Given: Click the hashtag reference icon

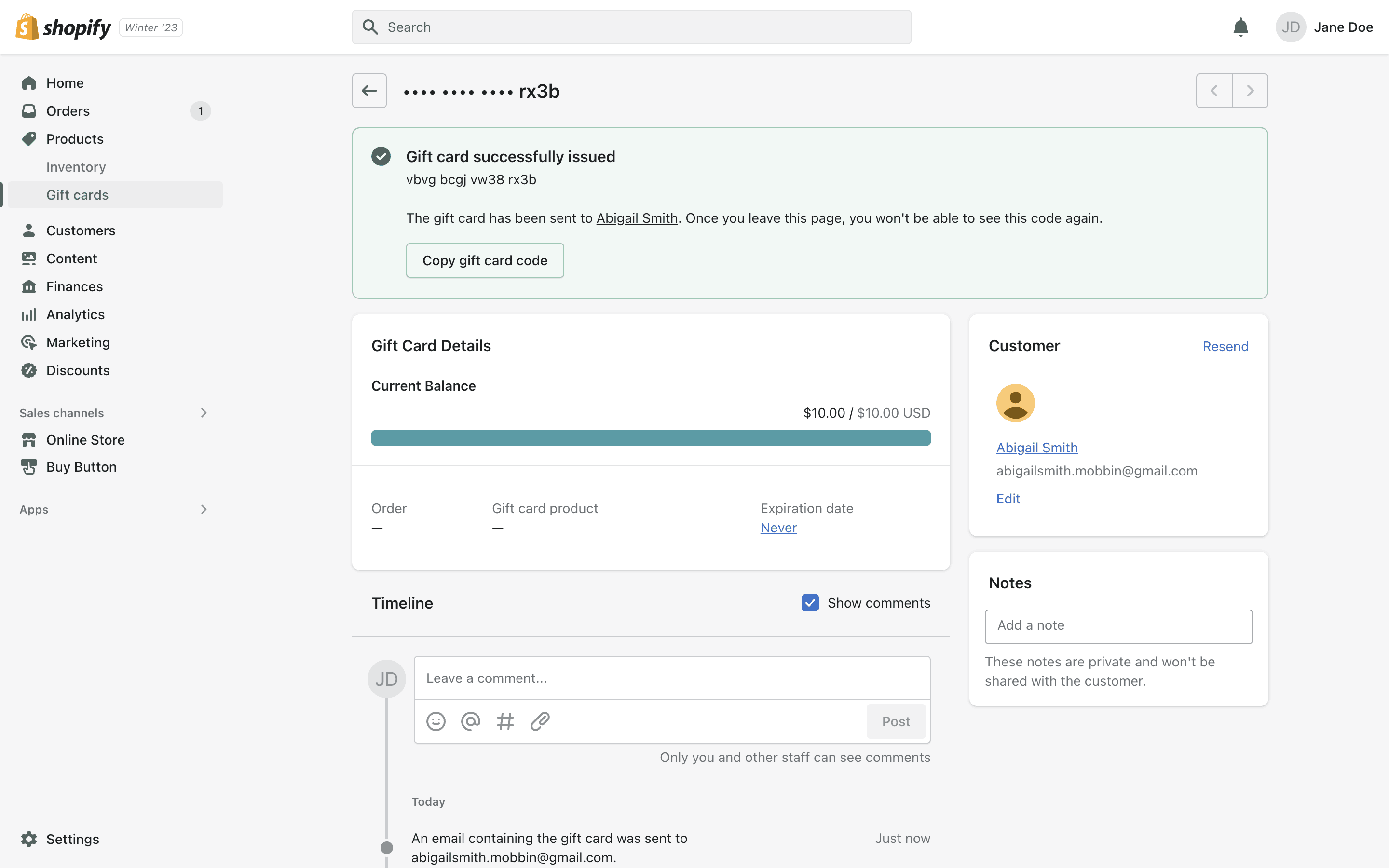Looking at the screenshot, I should pyautogui.click(x=505, y=721).
